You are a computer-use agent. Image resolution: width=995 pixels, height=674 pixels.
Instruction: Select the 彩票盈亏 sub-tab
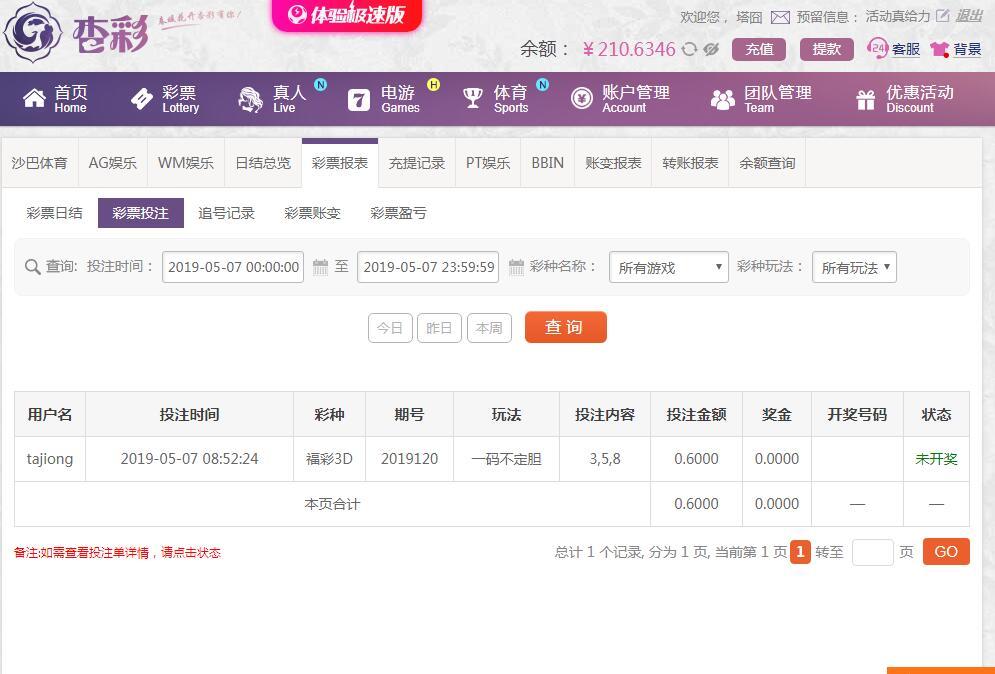(x=399, y=213)
